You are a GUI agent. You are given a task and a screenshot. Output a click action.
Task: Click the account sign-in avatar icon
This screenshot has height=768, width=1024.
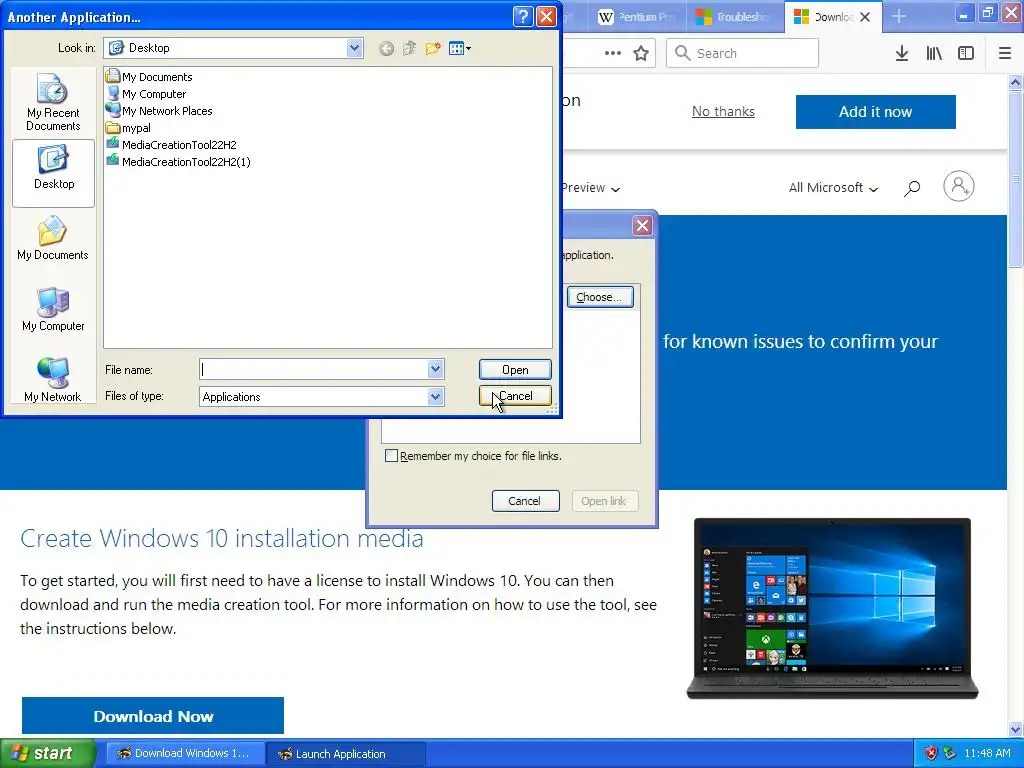958,186
